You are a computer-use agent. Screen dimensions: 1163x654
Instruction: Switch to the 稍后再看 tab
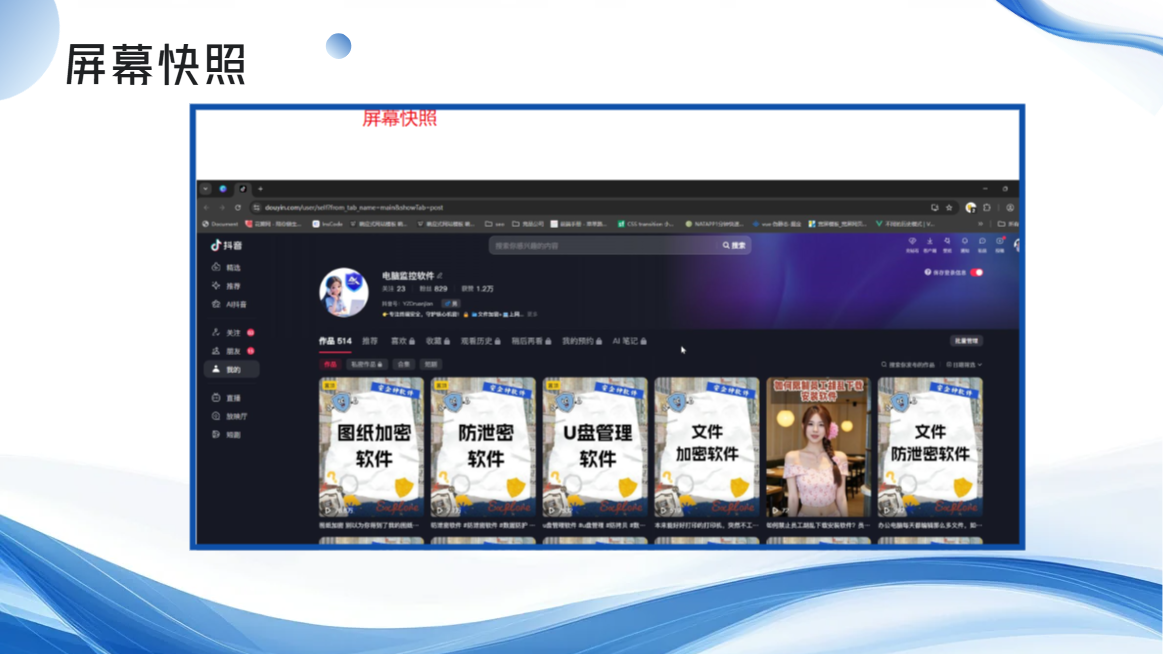click(531, 341)
